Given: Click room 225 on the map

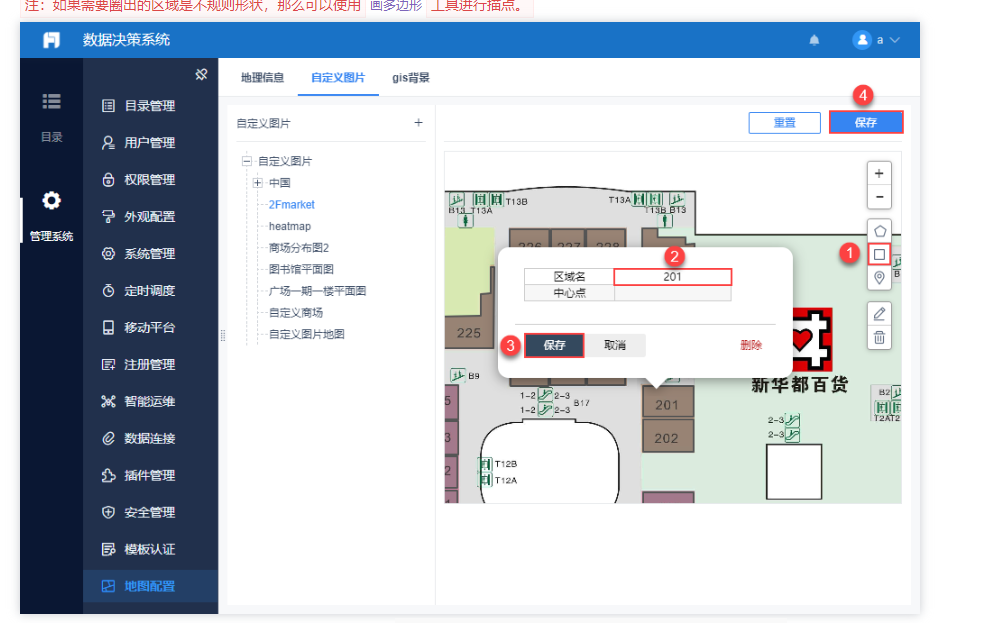Looking at the screenshot, I should pos(469,333).
